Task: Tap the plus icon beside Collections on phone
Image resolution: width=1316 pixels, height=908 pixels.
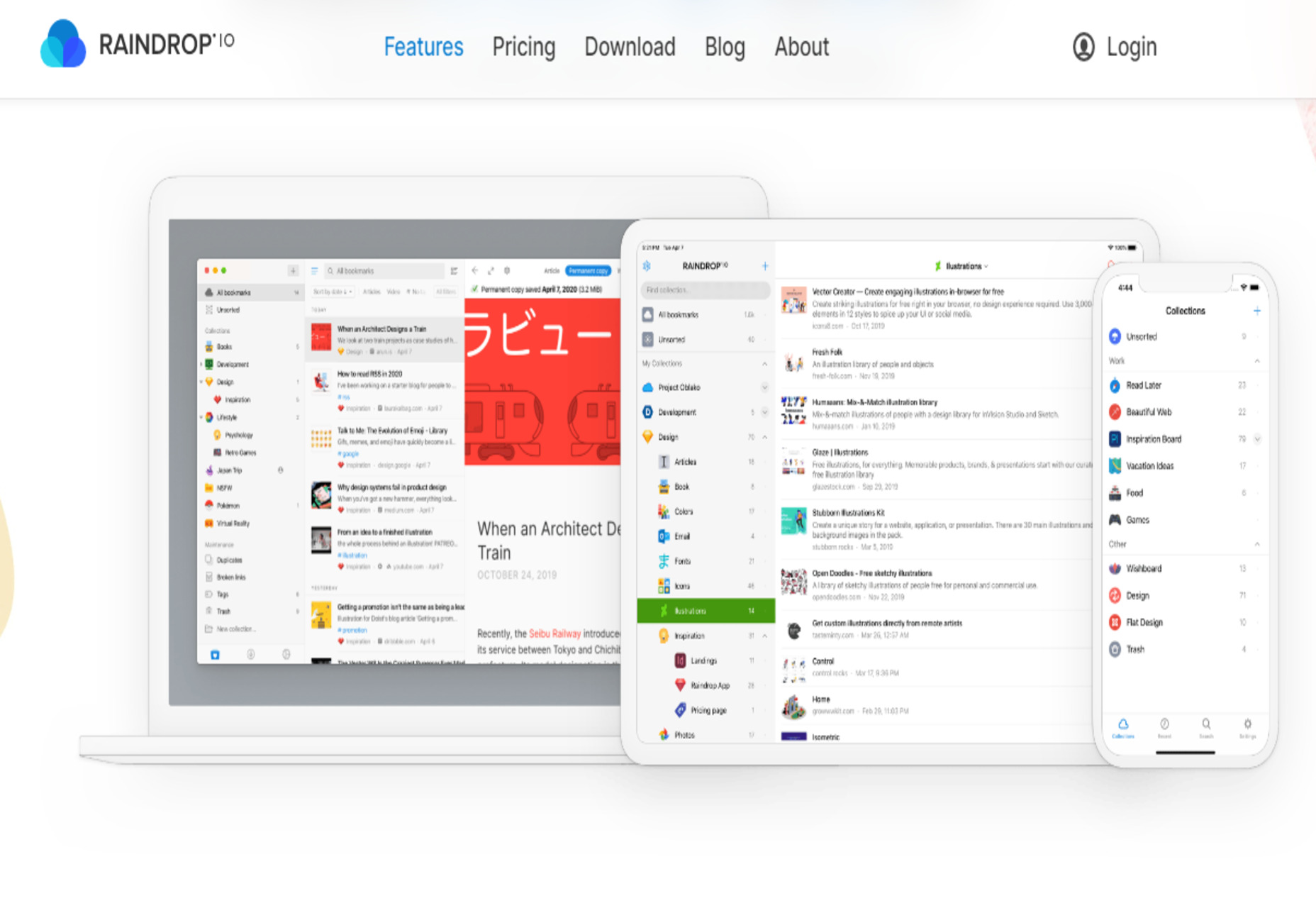Action: [1256, 311]
